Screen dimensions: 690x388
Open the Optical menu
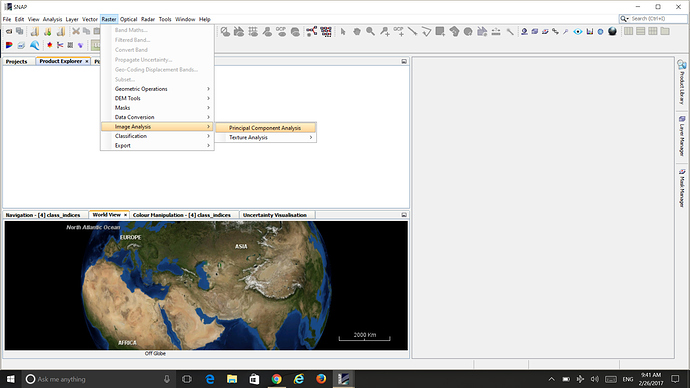pyautogui.click(x=128, y=19)
